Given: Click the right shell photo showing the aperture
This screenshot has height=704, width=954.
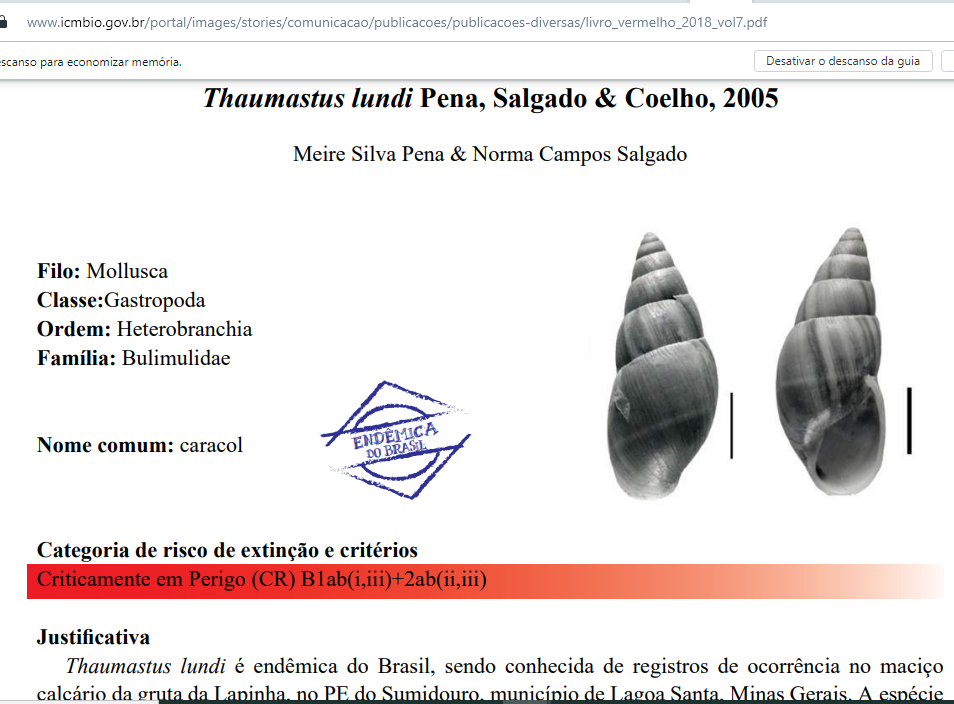Looking at the screenshot, I should [831, 361].
